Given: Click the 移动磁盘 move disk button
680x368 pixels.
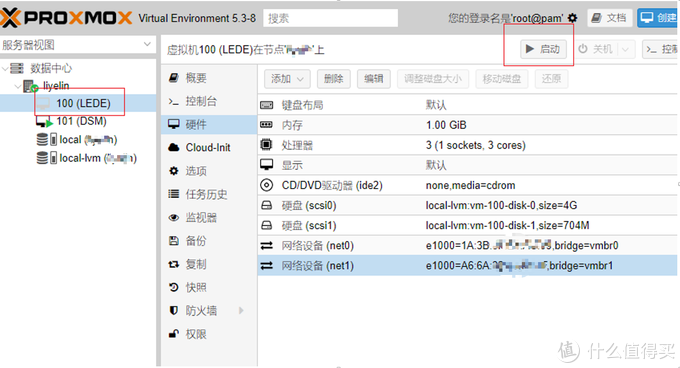Looking at the screenshot, I should point(501,79).
